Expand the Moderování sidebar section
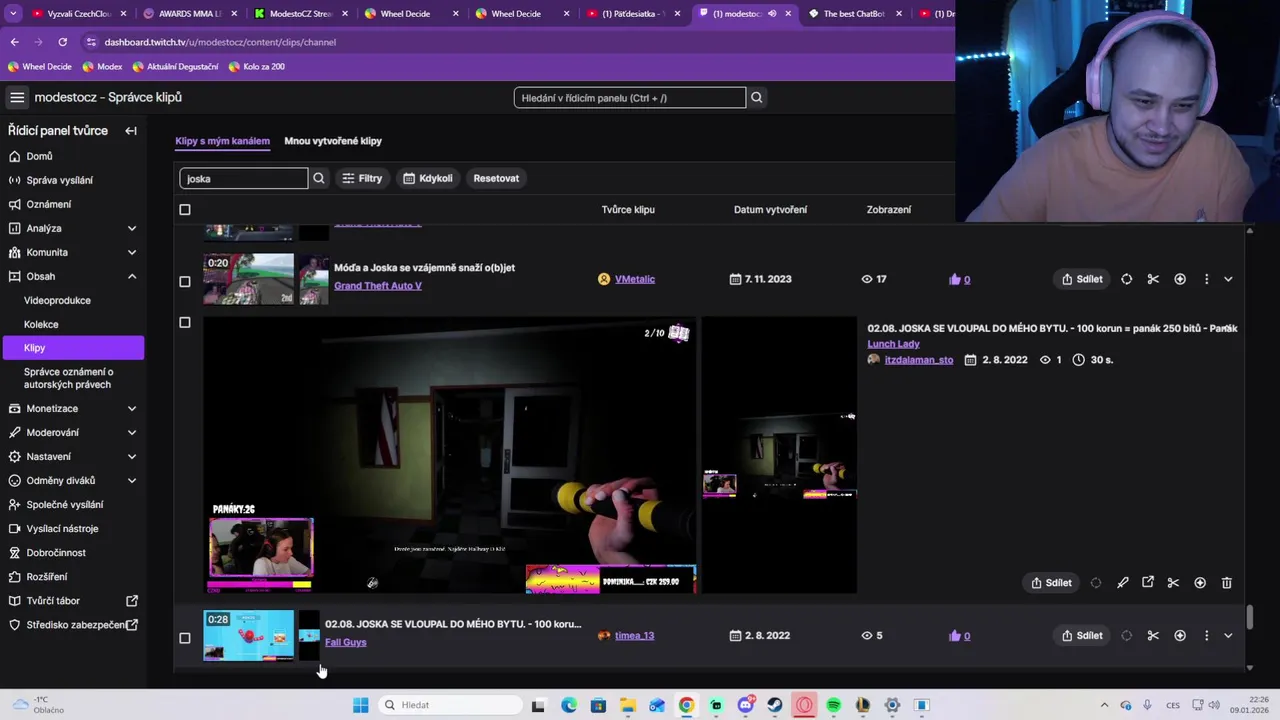 point(131,432)
